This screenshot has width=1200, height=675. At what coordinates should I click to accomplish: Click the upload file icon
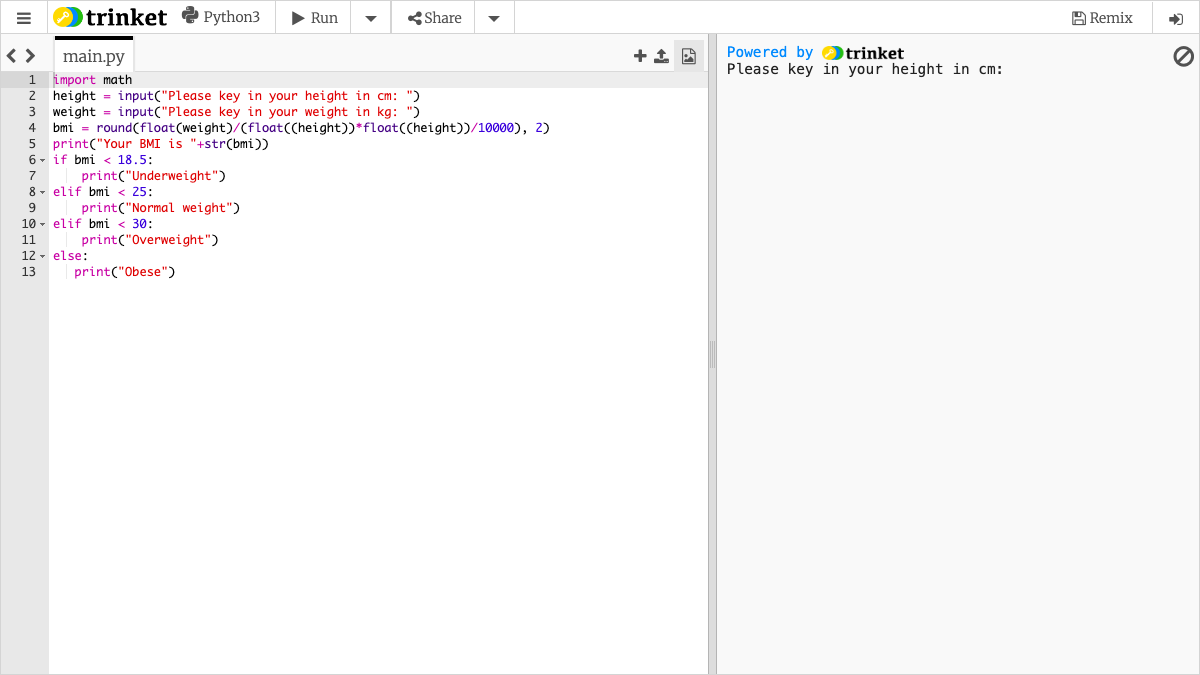[x=662, y=56]
